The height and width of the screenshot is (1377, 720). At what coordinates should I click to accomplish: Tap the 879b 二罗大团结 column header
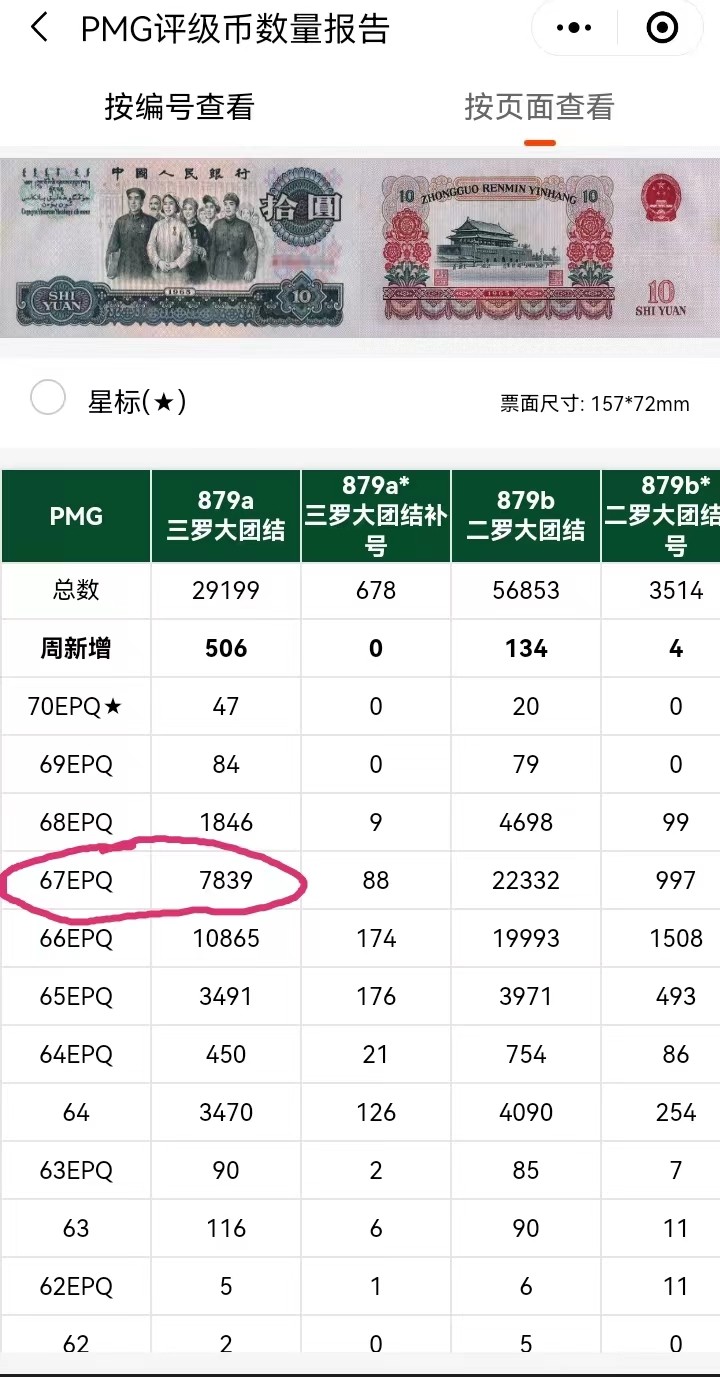pyautogui.click(x=526, y=516)
